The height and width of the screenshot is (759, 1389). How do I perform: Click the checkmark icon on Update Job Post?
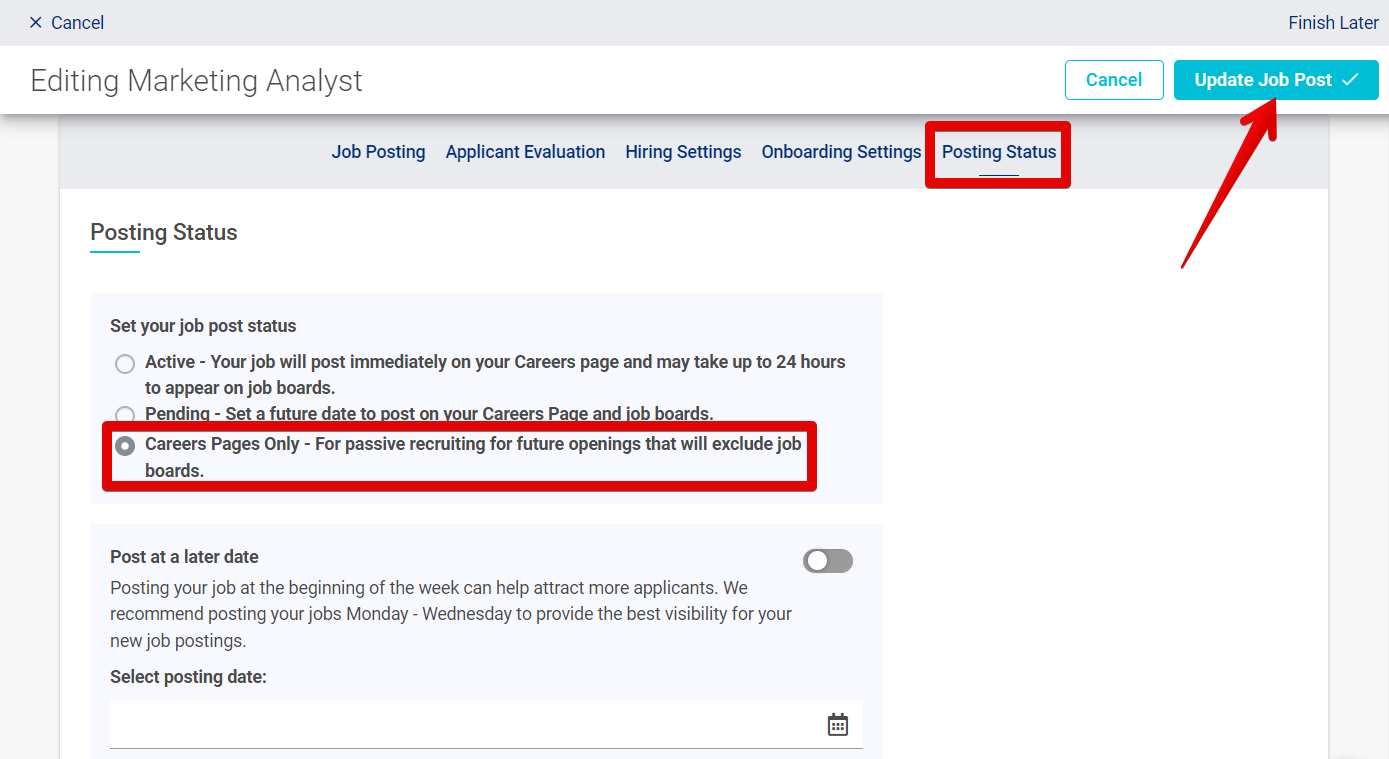click(x=1350, y=80)
